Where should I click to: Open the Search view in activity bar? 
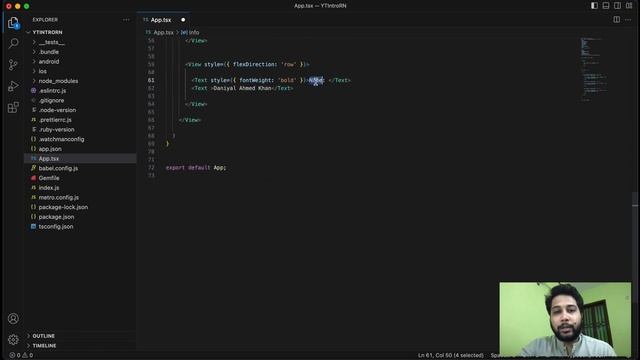[x=13, y=43]
